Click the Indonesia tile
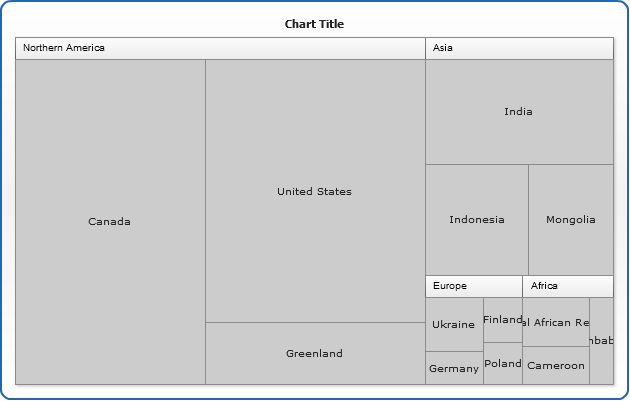 tap(477, 220)
